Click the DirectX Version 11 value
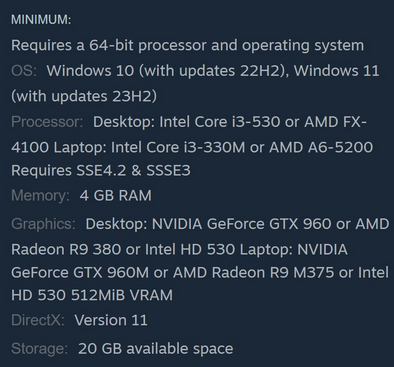 [111, 320]
